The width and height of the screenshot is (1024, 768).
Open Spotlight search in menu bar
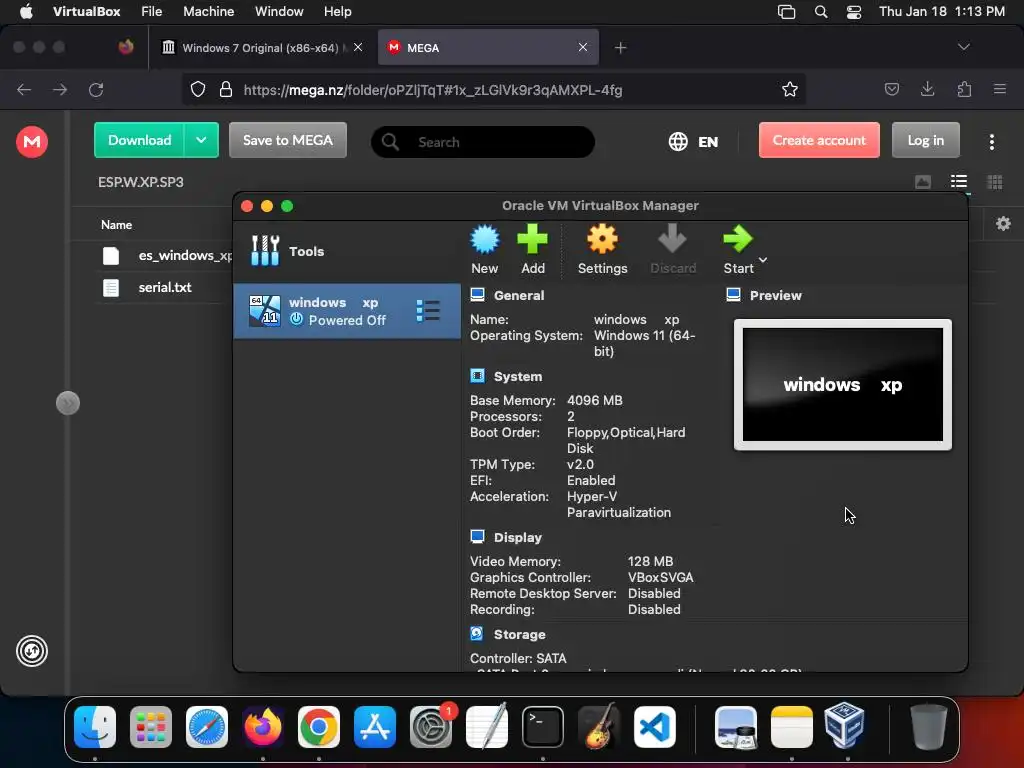(x=821, y=12)
